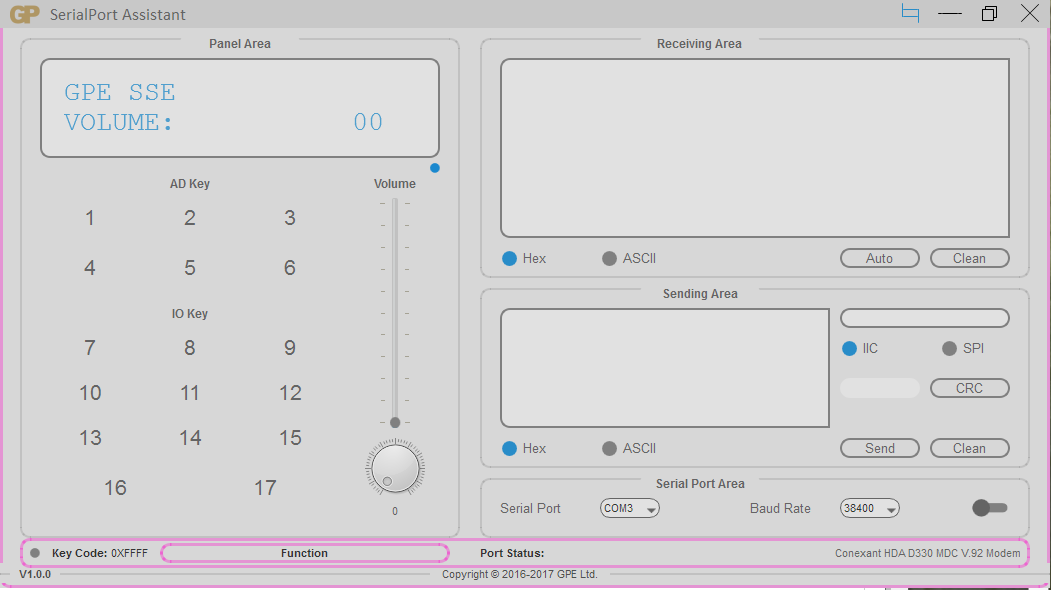This screenshot has width=1051, height=590.
Task: Click the Port Status label
Action: (512, 553)
